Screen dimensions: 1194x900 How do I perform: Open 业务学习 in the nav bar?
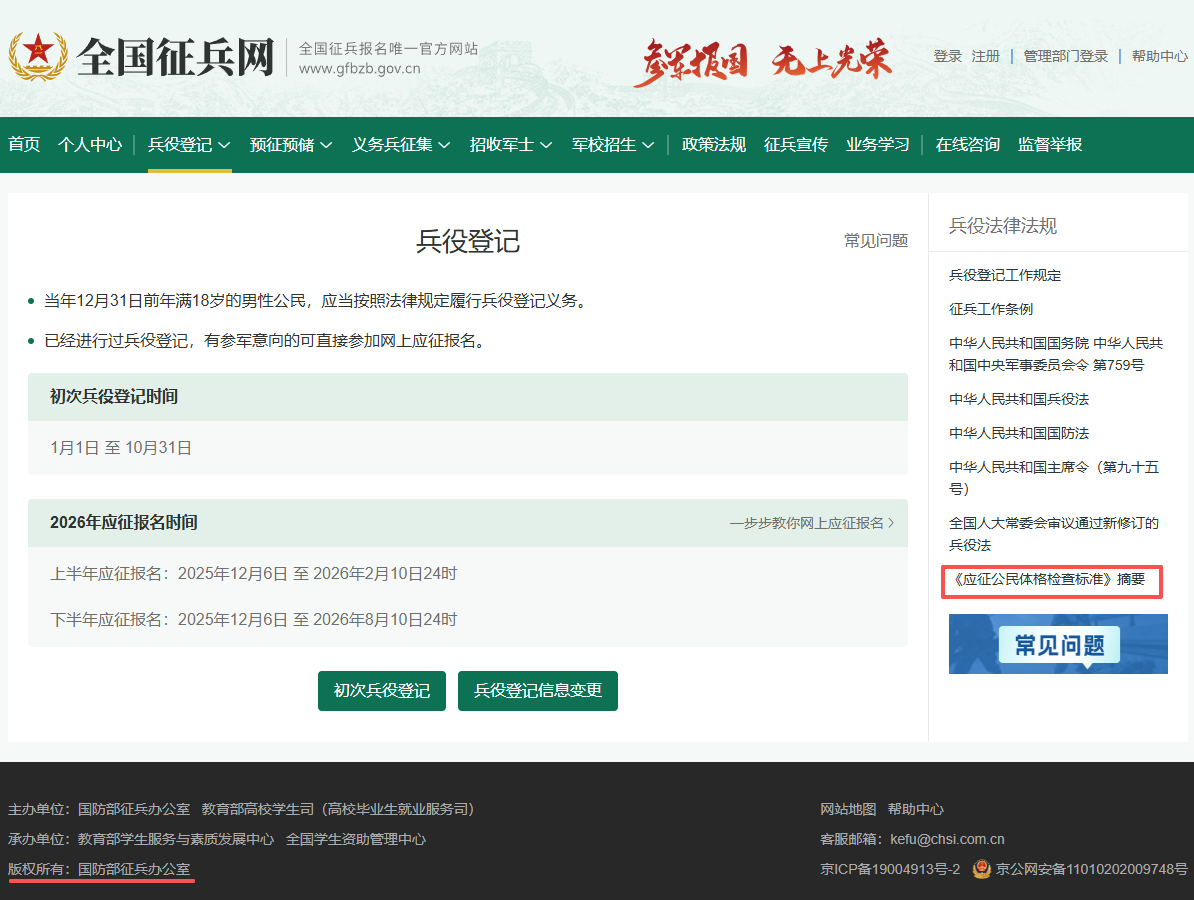(x=878, y=145)
